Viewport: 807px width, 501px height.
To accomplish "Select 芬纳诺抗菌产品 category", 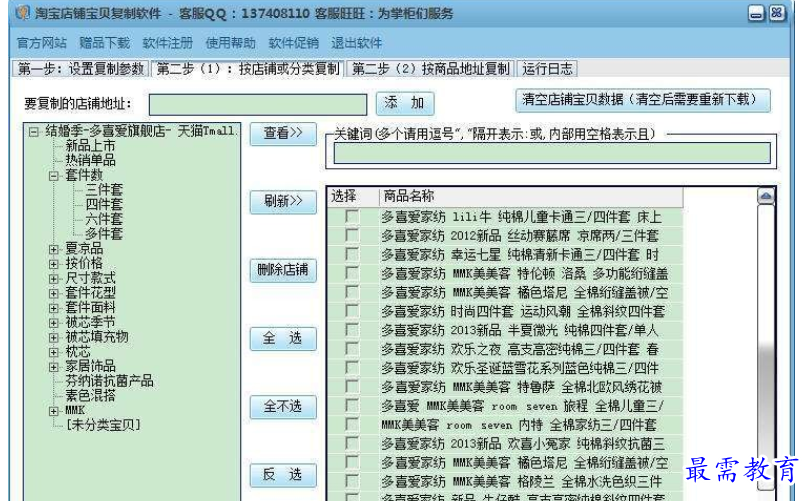I will [x=109, y=381].
